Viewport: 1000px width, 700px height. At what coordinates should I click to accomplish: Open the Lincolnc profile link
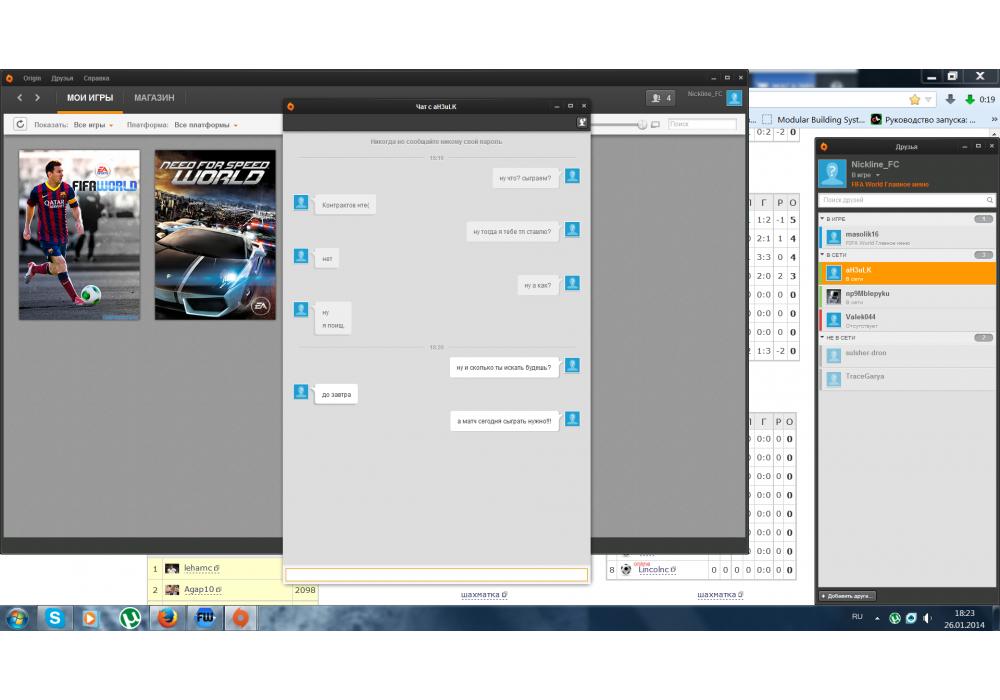click(656, 570)
